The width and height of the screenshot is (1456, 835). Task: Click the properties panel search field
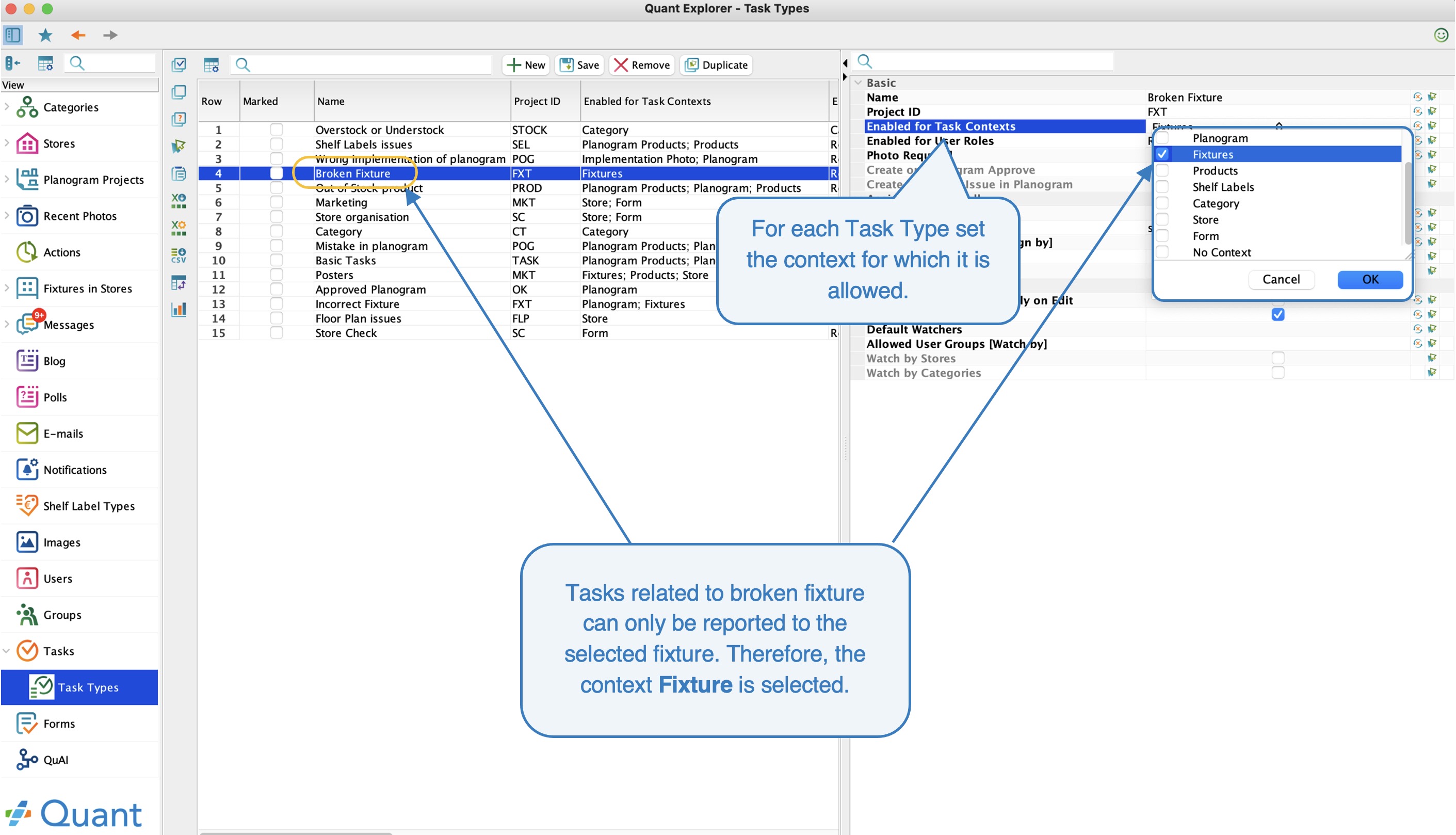point(984,61)
